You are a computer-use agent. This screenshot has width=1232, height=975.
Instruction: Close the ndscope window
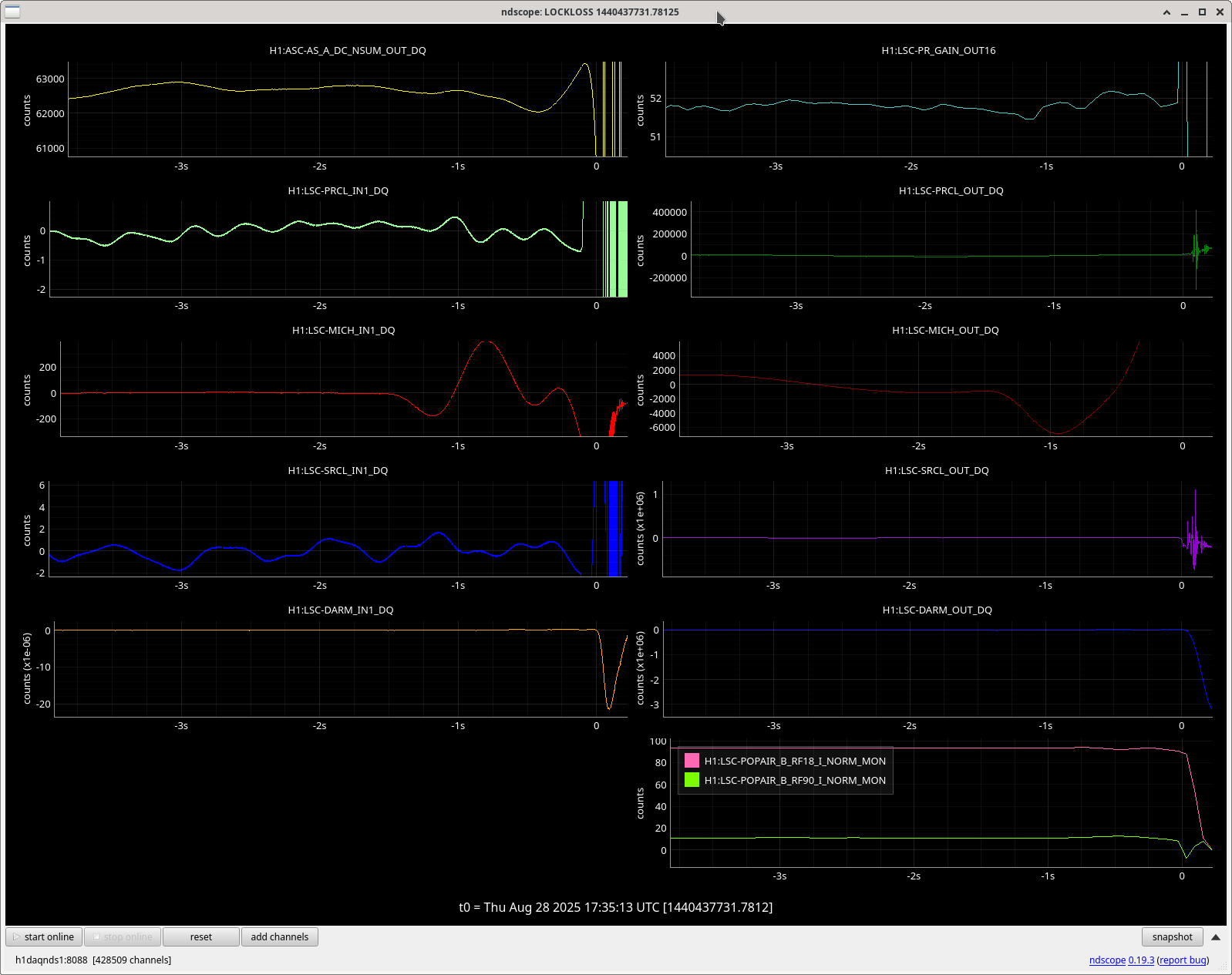pos(1220,12)
